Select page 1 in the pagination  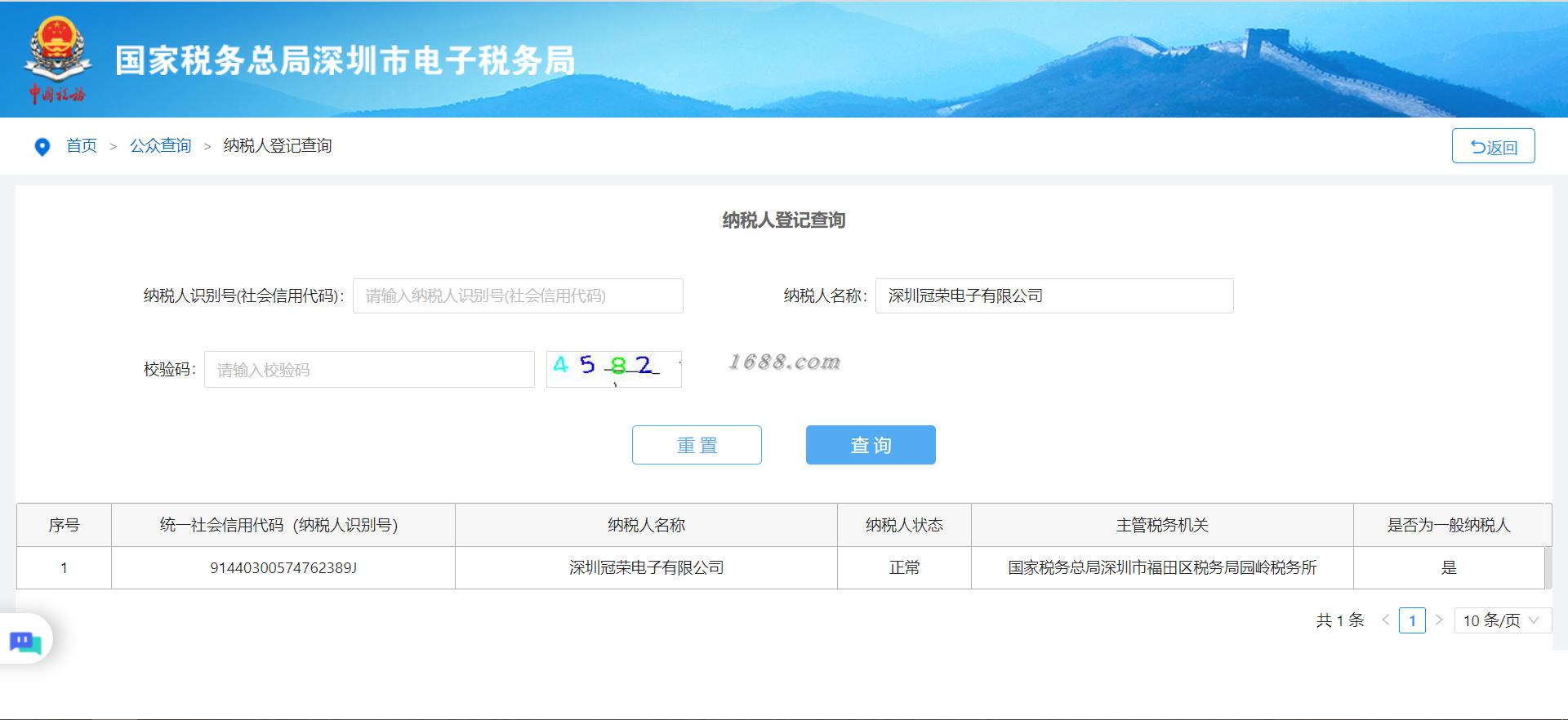(x=1412, y=620)
